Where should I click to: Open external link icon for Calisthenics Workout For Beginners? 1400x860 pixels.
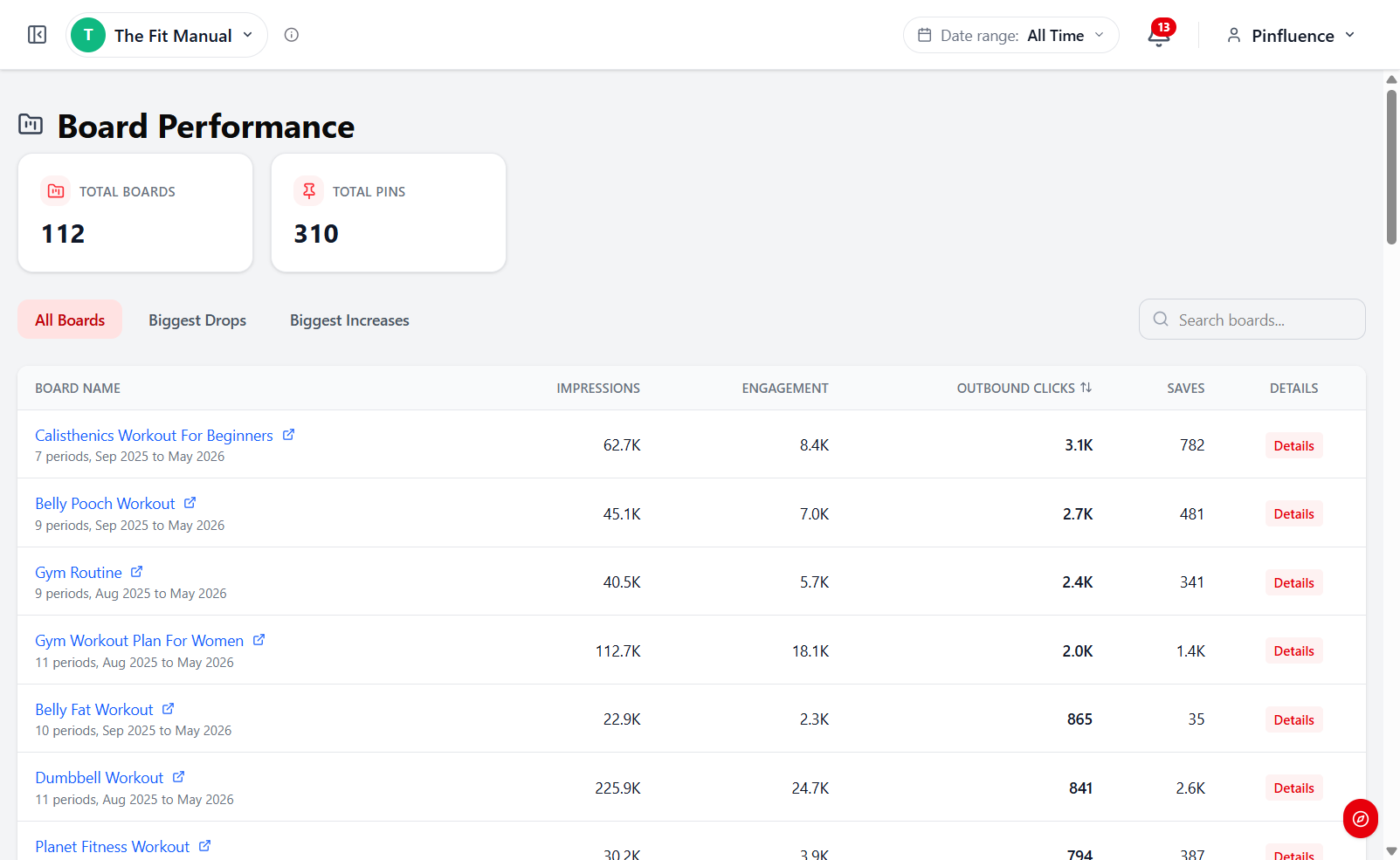tap(289, 435)
